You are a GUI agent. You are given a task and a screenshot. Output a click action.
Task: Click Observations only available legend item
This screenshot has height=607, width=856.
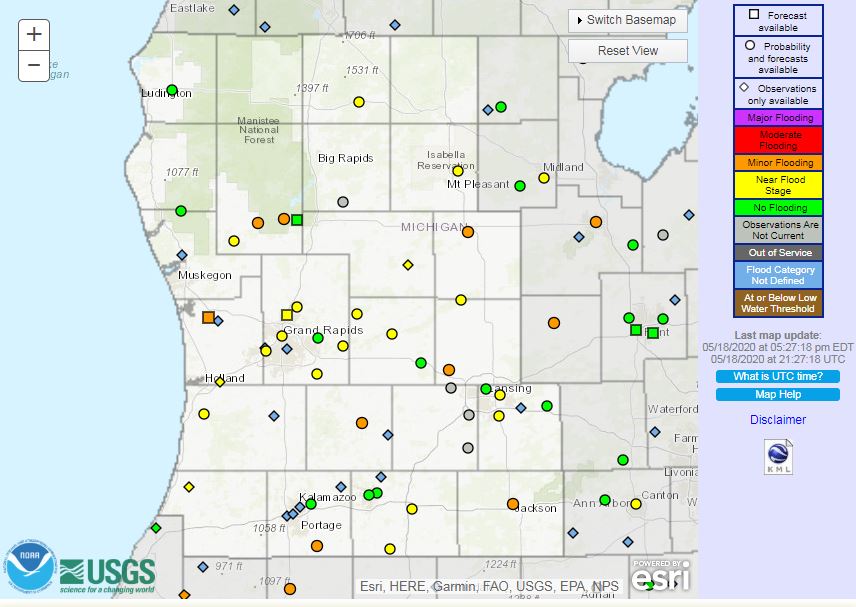pyautogui.click(x=778, y=94)
